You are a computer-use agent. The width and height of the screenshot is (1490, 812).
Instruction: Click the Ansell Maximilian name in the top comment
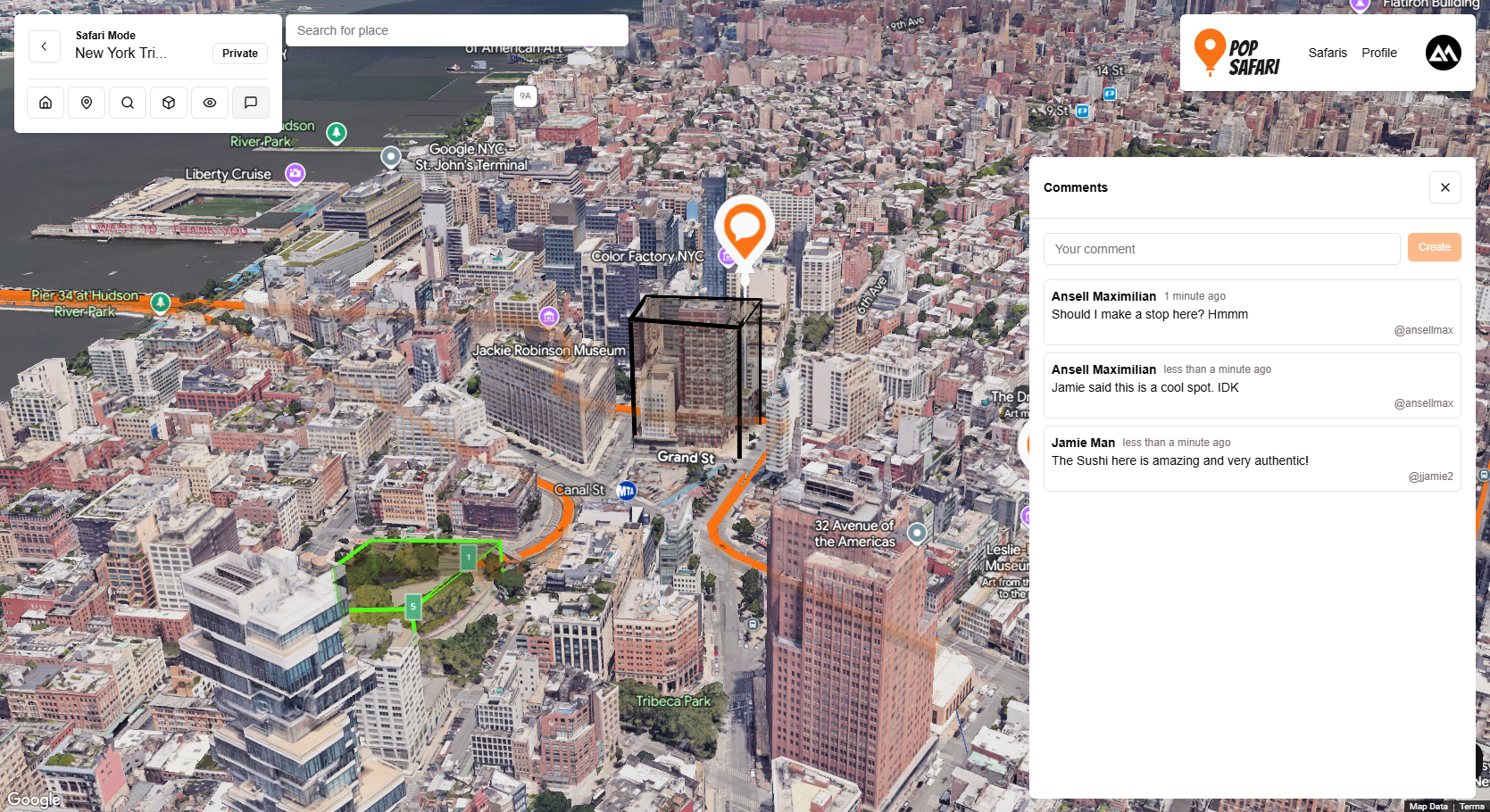(x=1103, y=296)
